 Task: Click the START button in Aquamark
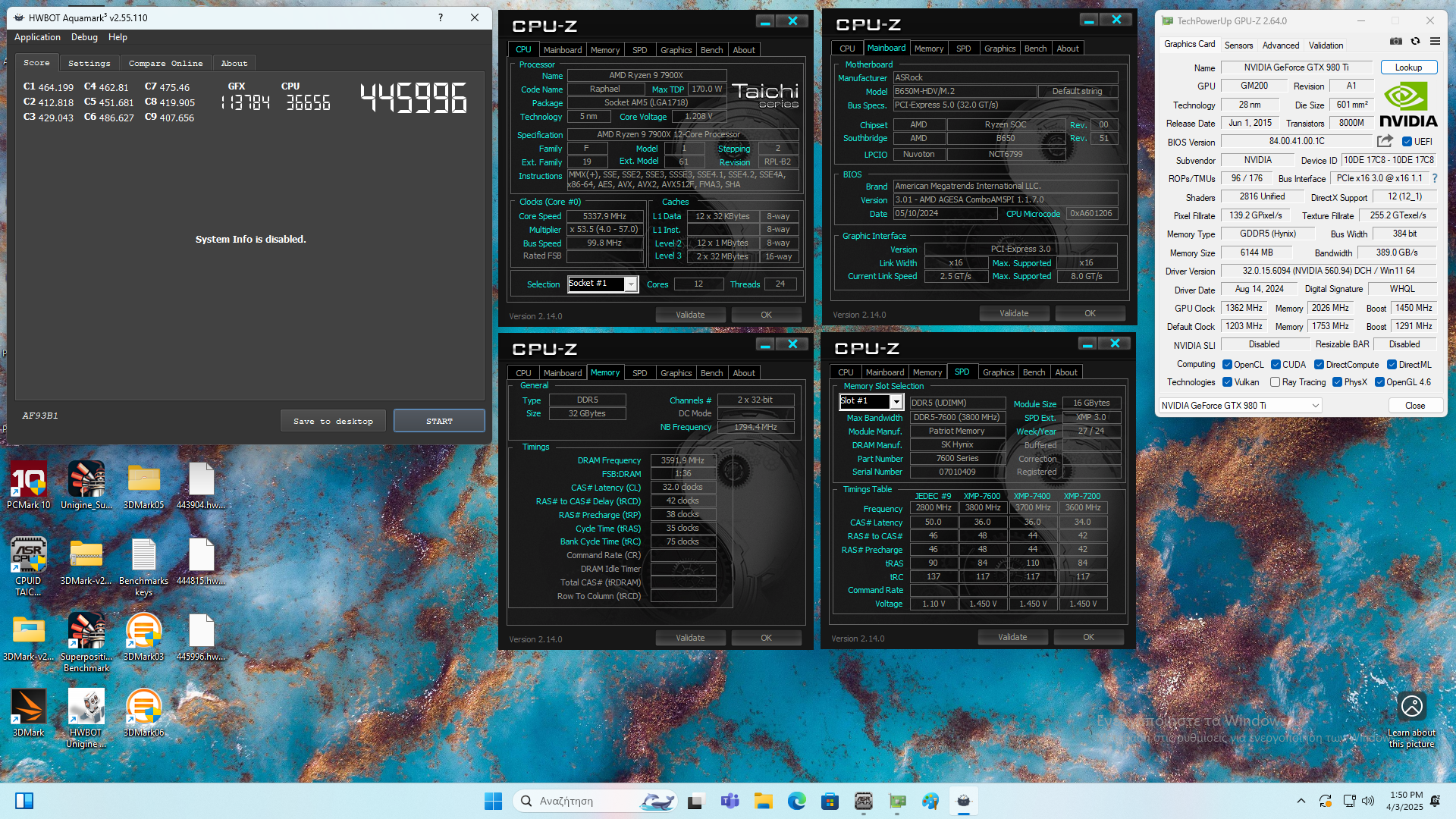pyautogui.click(x=439, y=421)
